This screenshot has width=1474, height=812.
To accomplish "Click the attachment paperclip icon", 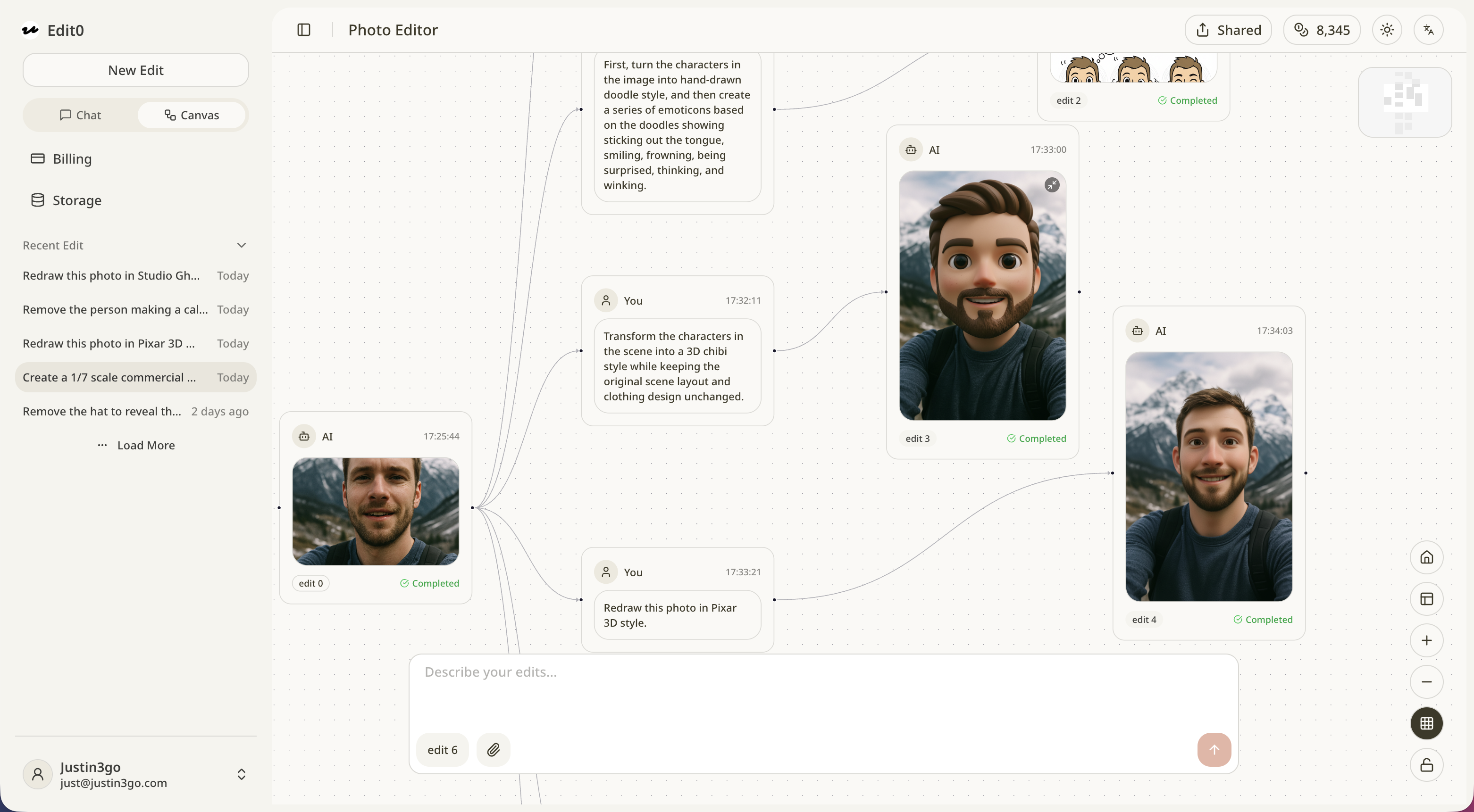I will pos(493,750).
